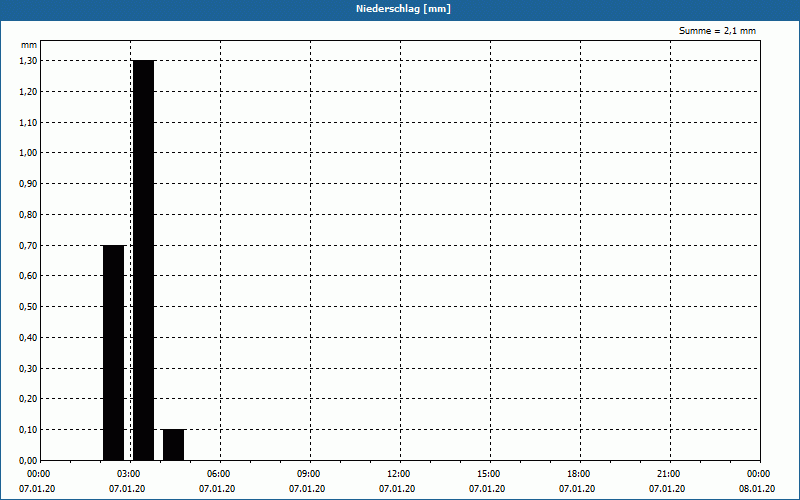Click the 1,30 y-axis value

coord(28,61)
